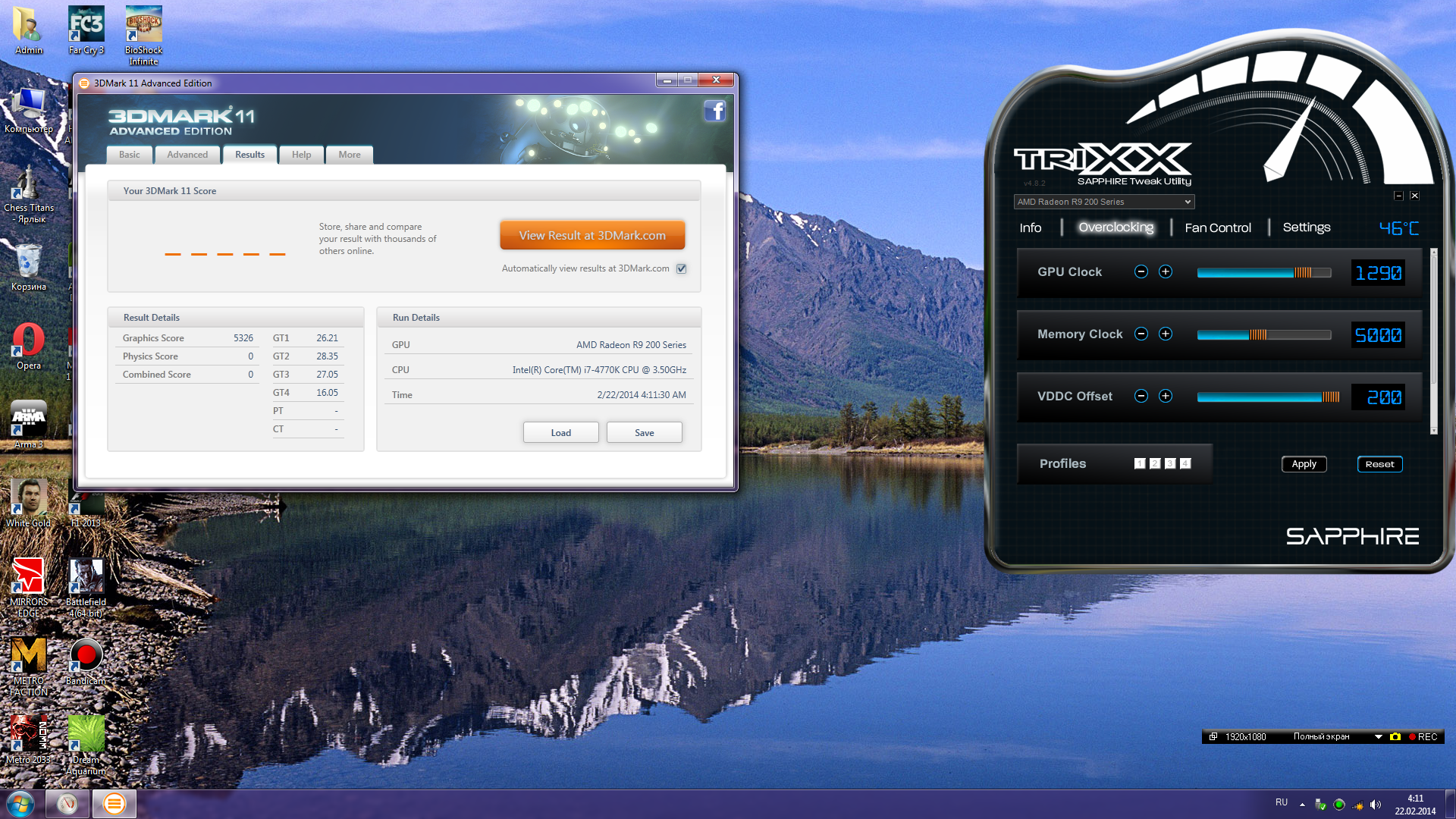Uncheck automatically view results at 3DMark.com
This screenshot has width=1456, height=819.
point(681,268)
